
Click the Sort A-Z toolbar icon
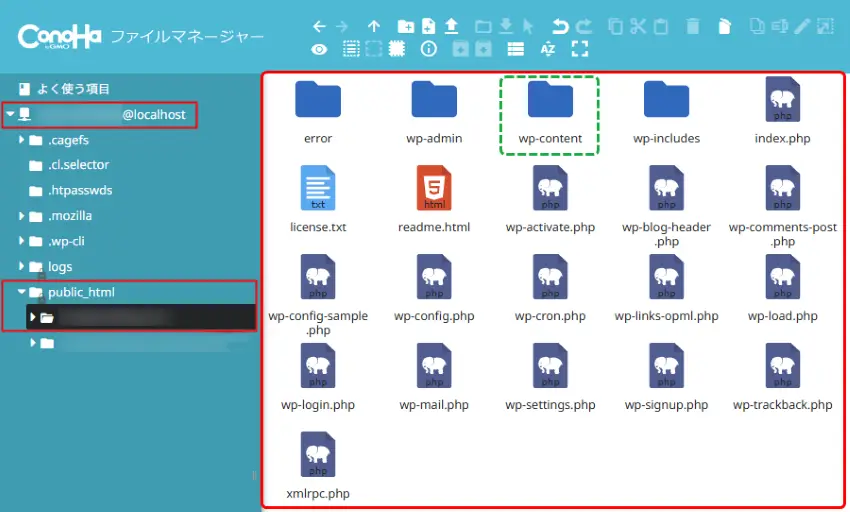pos(547,49)
